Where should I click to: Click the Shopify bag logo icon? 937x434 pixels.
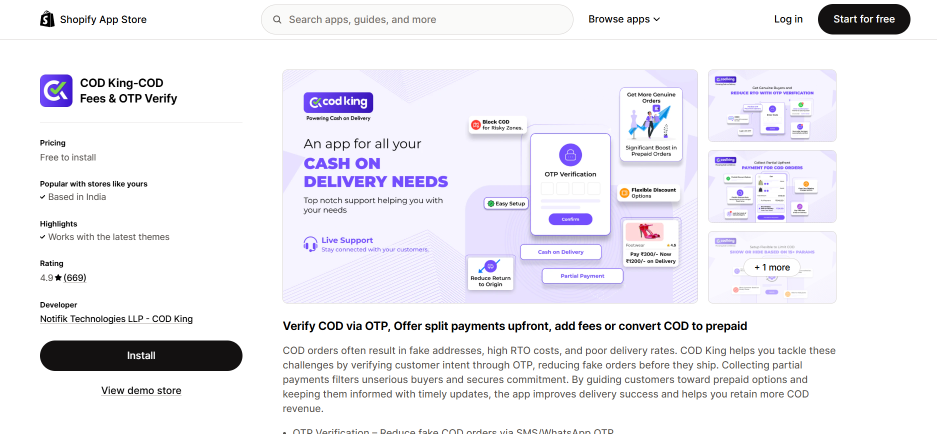pos(47,19)
